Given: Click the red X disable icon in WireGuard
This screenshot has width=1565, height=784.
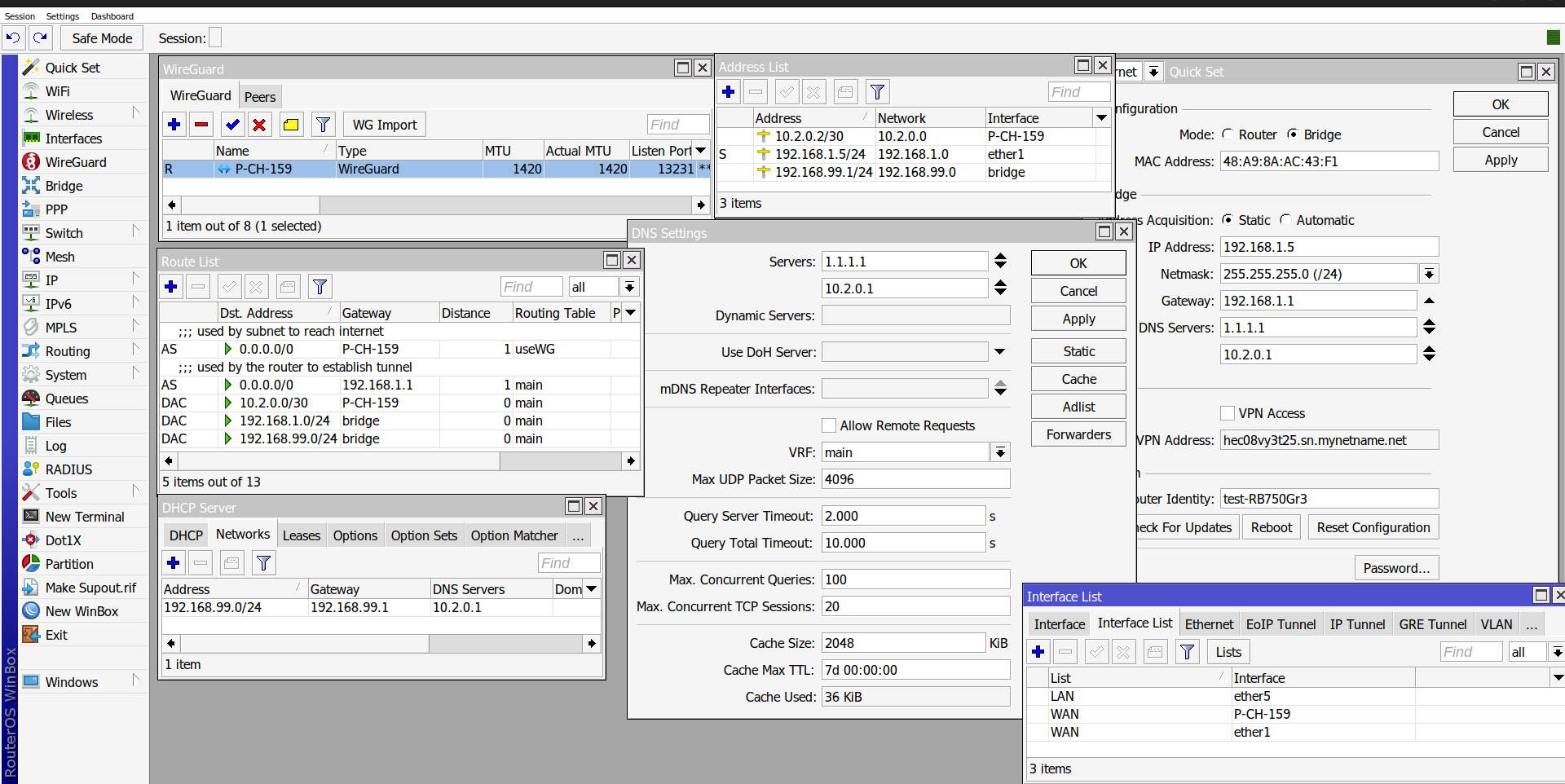Looking at the screenshot, I should click(259, 125).
